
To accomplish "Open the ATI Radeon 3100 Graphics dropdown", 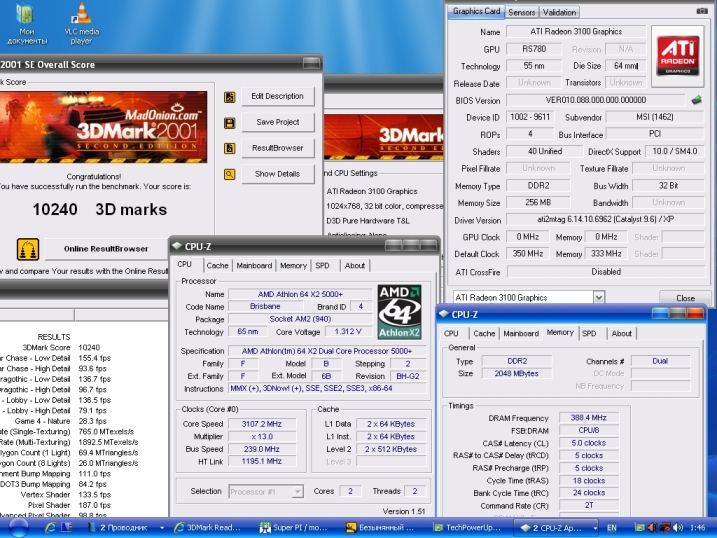I will (x=599, y=298).
